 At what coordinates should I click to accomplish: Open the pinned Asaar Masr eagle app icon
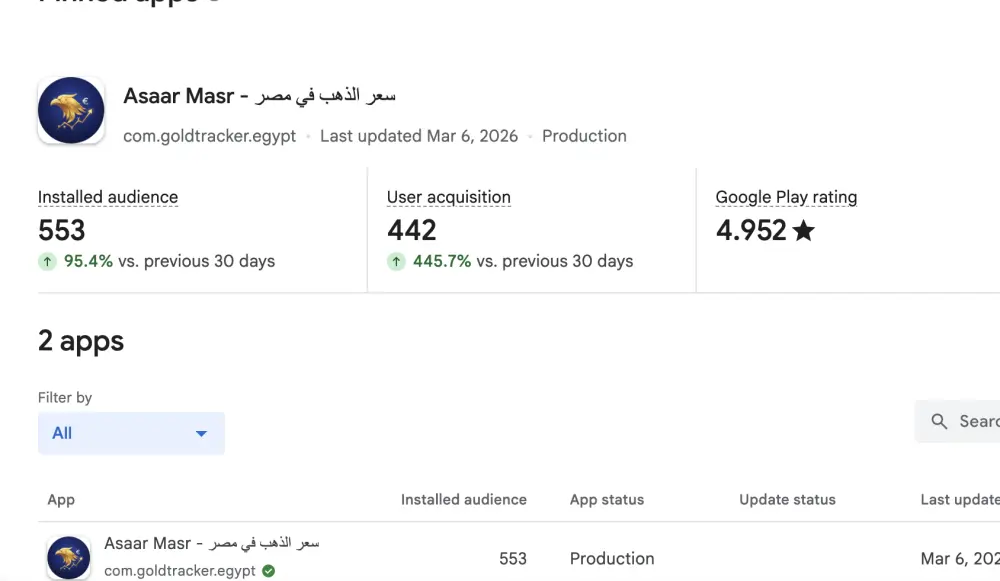point(71,110)
